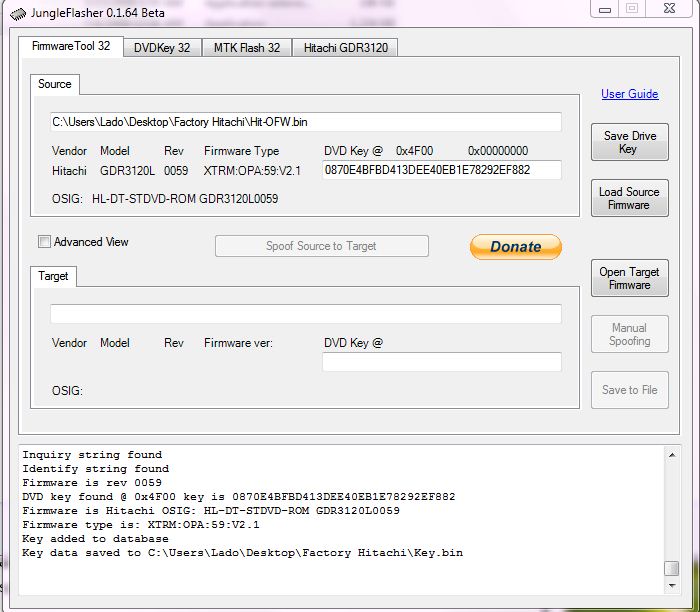Click the Save to File button
Image resolution: width=700 pixels, height=612 pixels.
[x=629, y=390]
